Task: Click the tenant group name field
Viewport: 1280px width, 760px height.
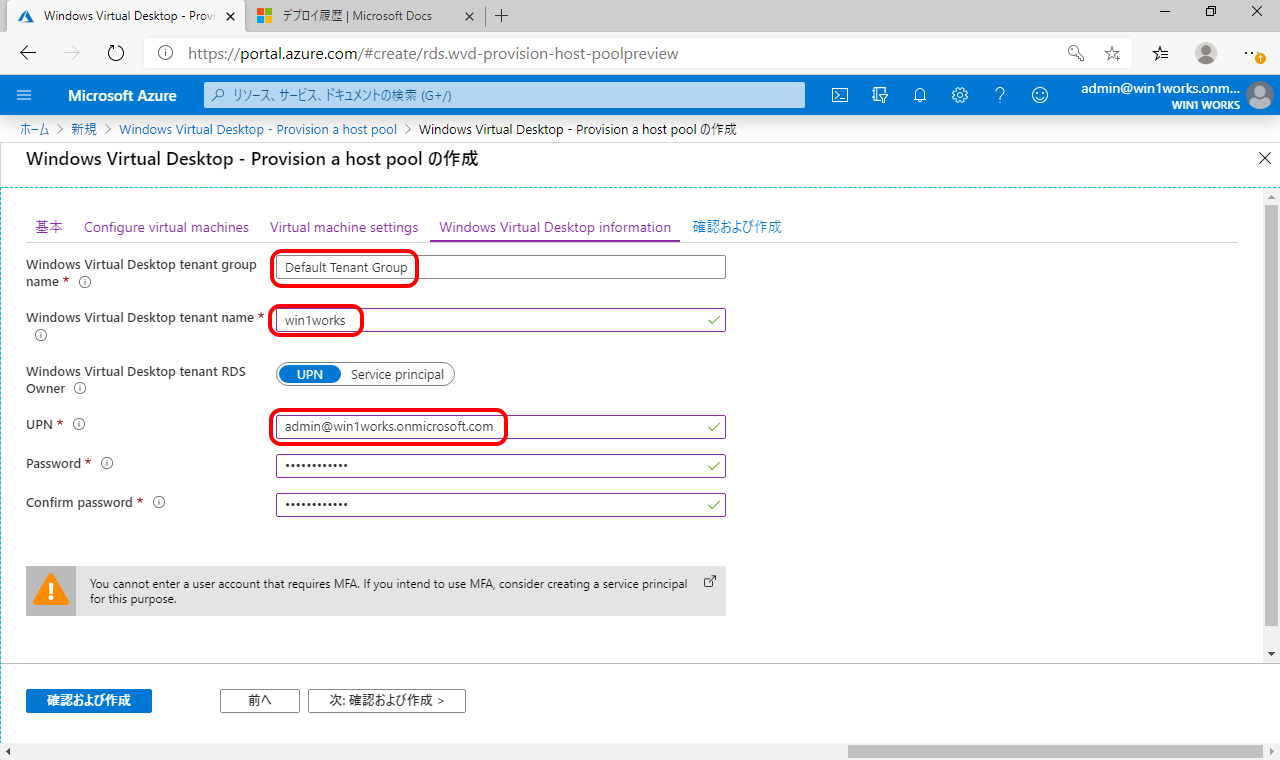Action: [x=501, y=267]
